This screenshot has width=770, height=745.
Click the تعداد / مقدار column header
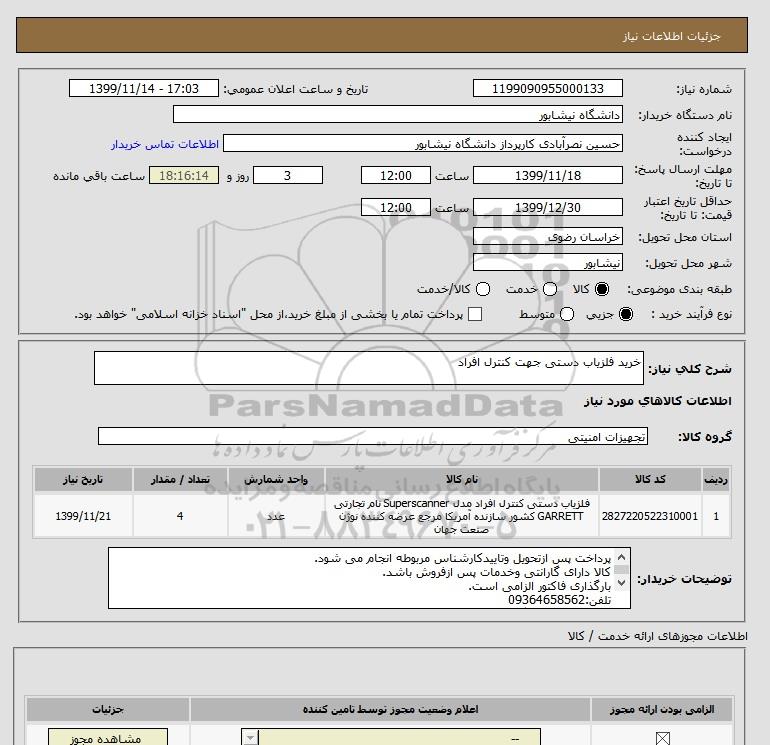[180, 479]
